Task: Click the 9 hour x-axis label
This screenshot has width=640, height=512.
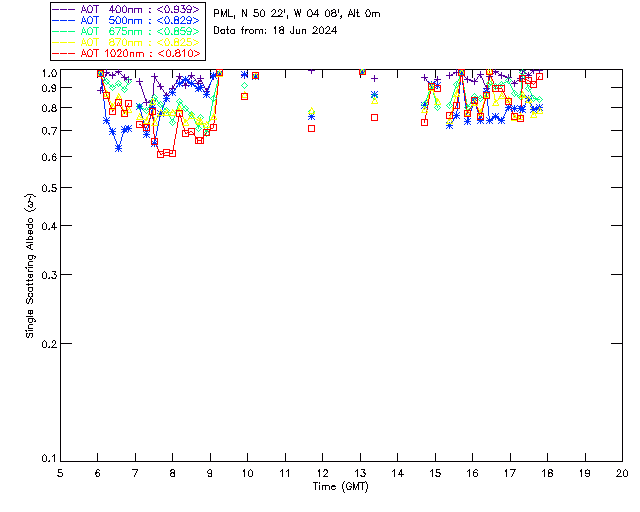Action: coord(210,473)
